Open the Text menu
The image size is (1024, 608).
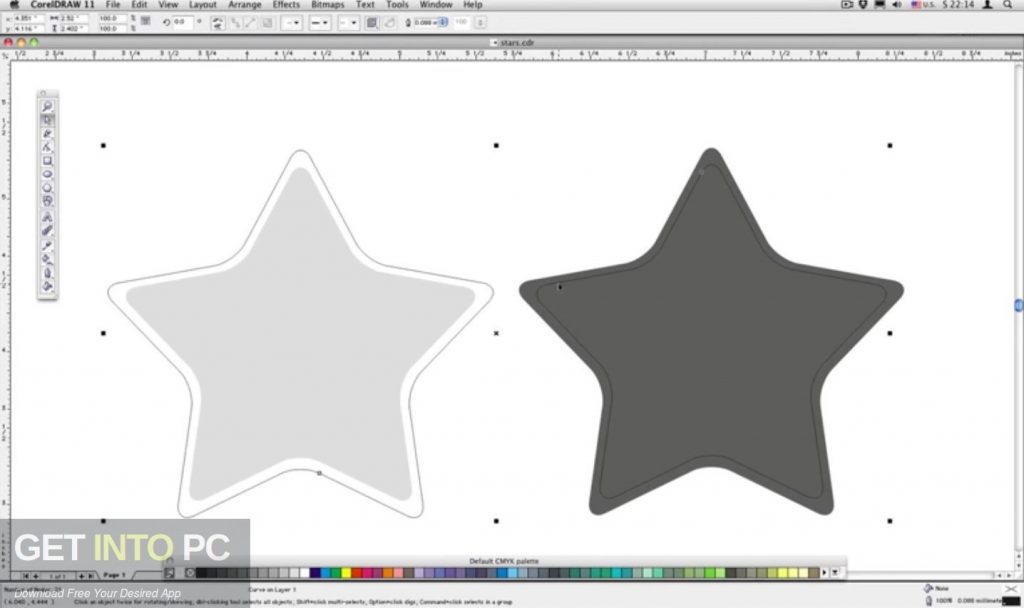tap(365, 5)
